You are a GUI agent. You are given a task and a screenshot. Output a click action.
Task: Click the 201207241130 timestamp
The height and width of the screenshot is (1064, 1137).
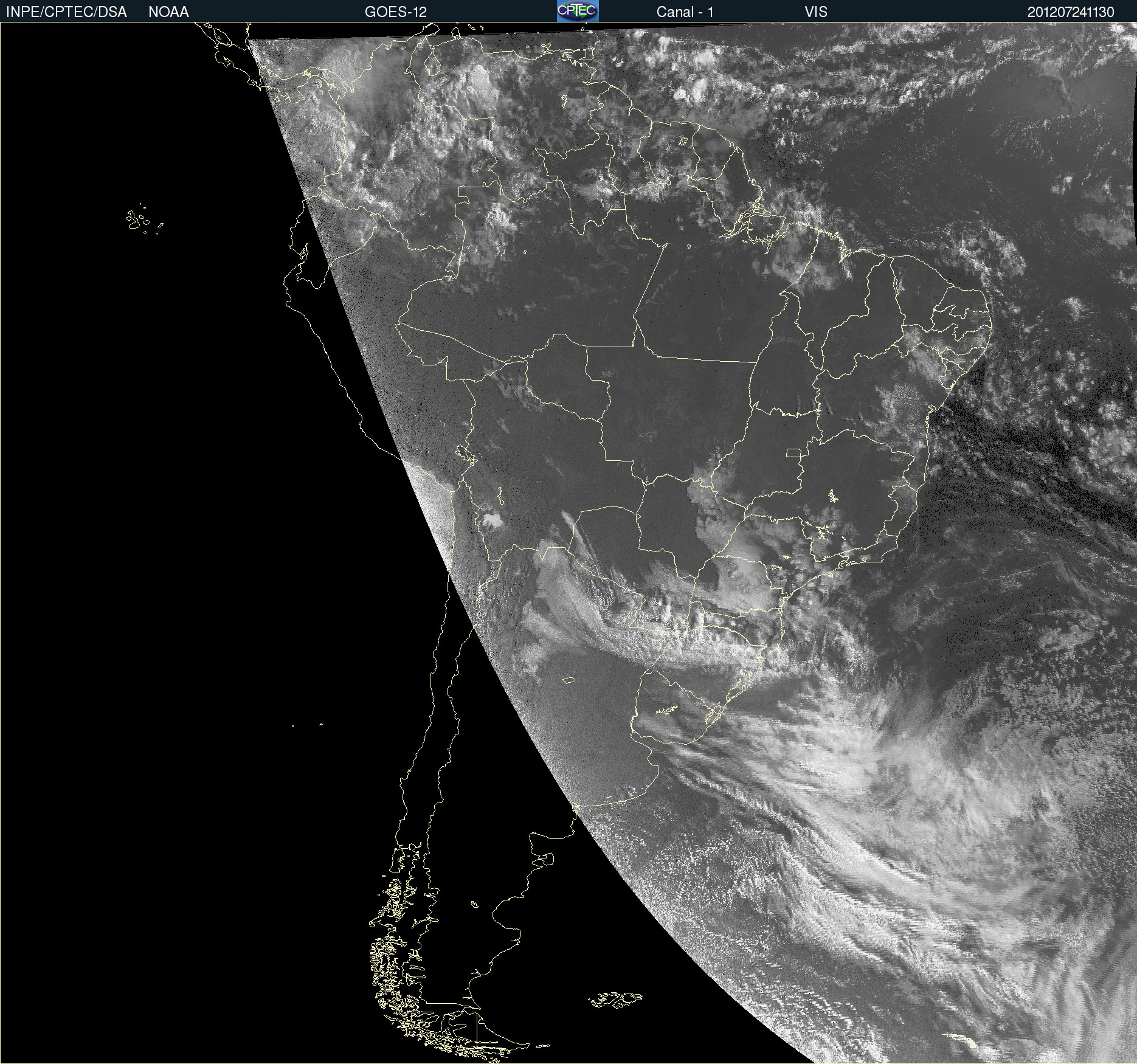click(1071, 12)
